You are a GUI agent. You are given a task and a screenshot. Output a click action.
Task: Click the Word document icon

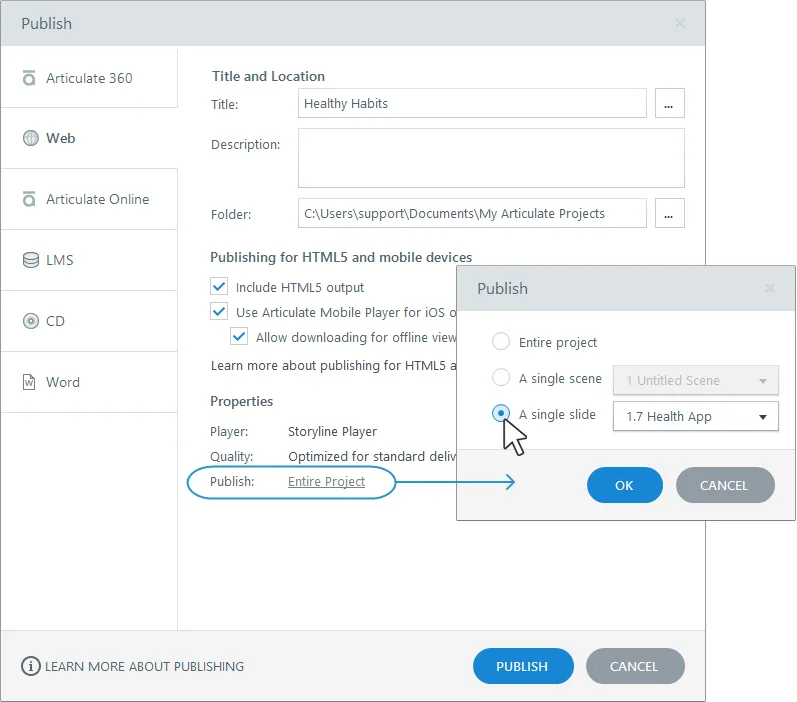pyautogui.click(x=29, y=382)
